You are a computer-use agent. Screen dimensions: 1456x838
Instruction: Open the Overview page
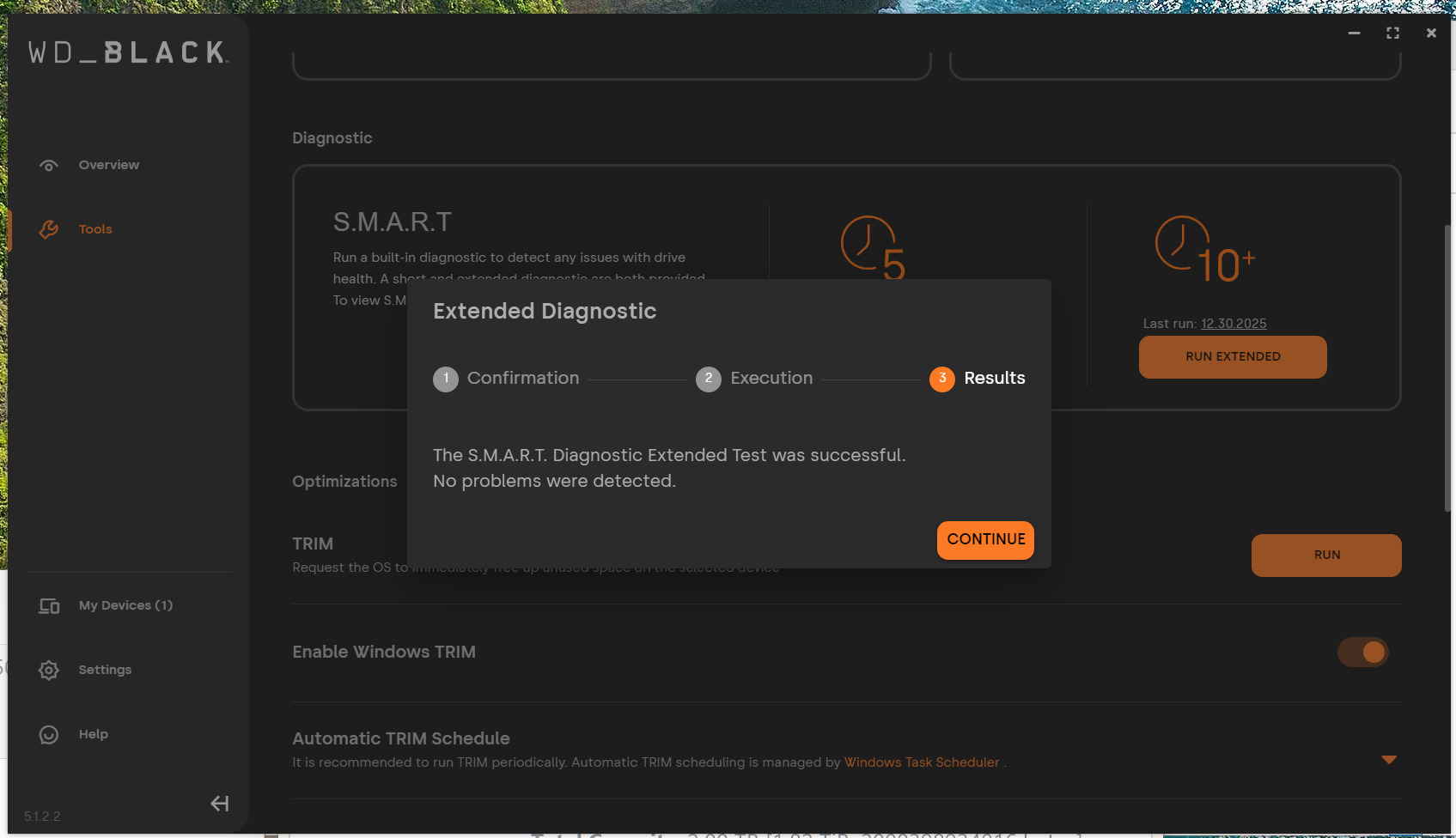click(x=108, y=165)
